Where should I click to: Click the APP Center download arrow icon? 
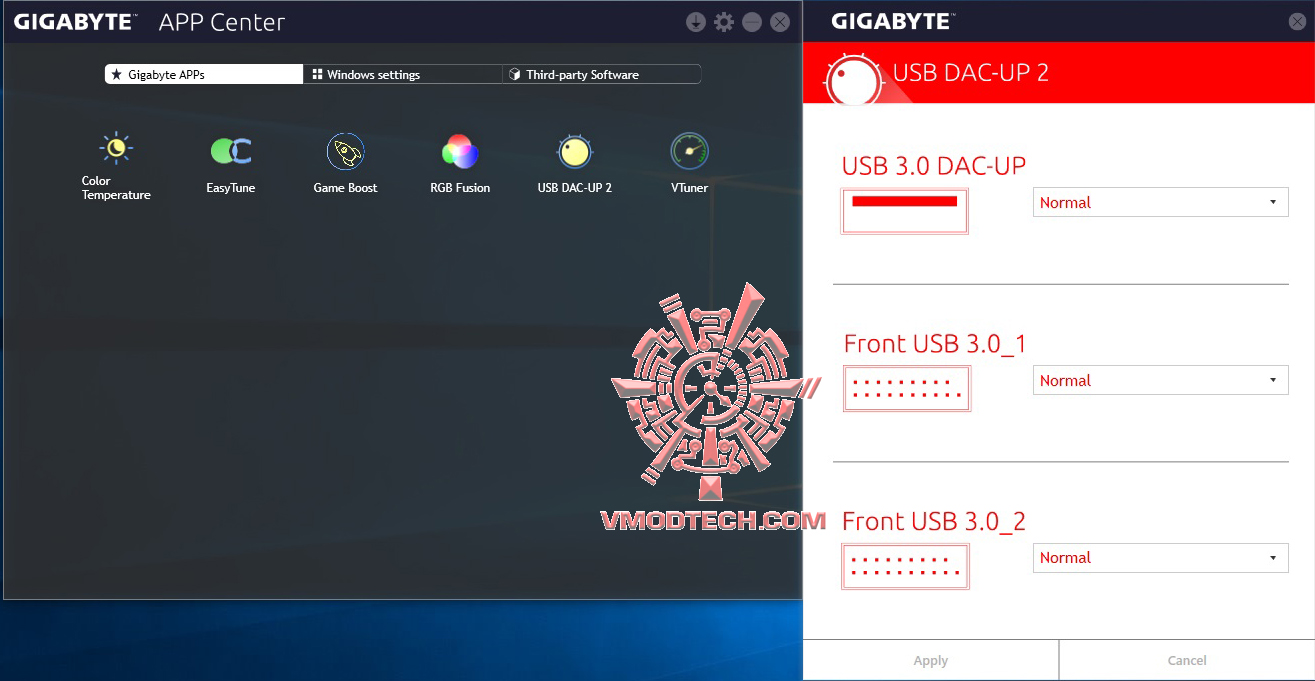696,22
